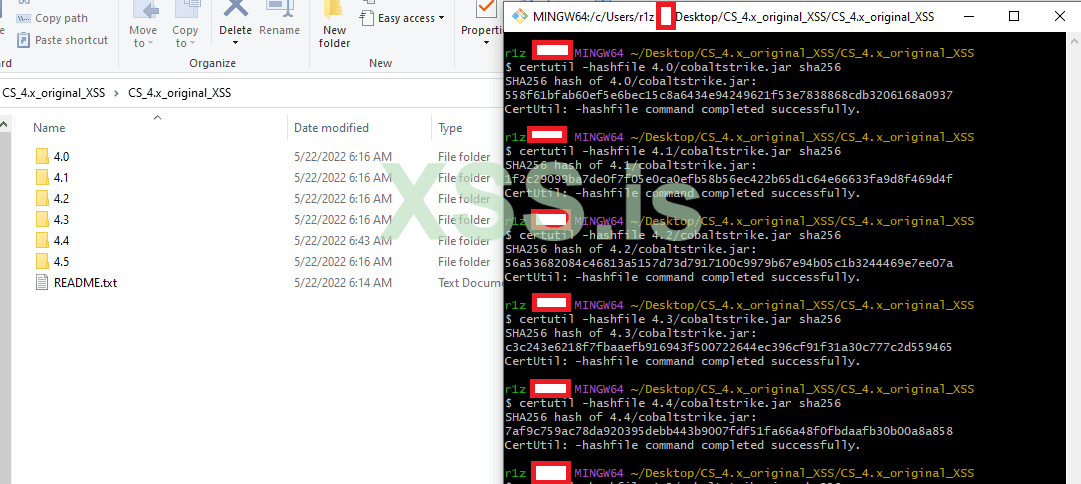Click the certutil command for 4.0/cobaltstrike.jar
This screenshot has width=1081, height=484.
[673, 68]
